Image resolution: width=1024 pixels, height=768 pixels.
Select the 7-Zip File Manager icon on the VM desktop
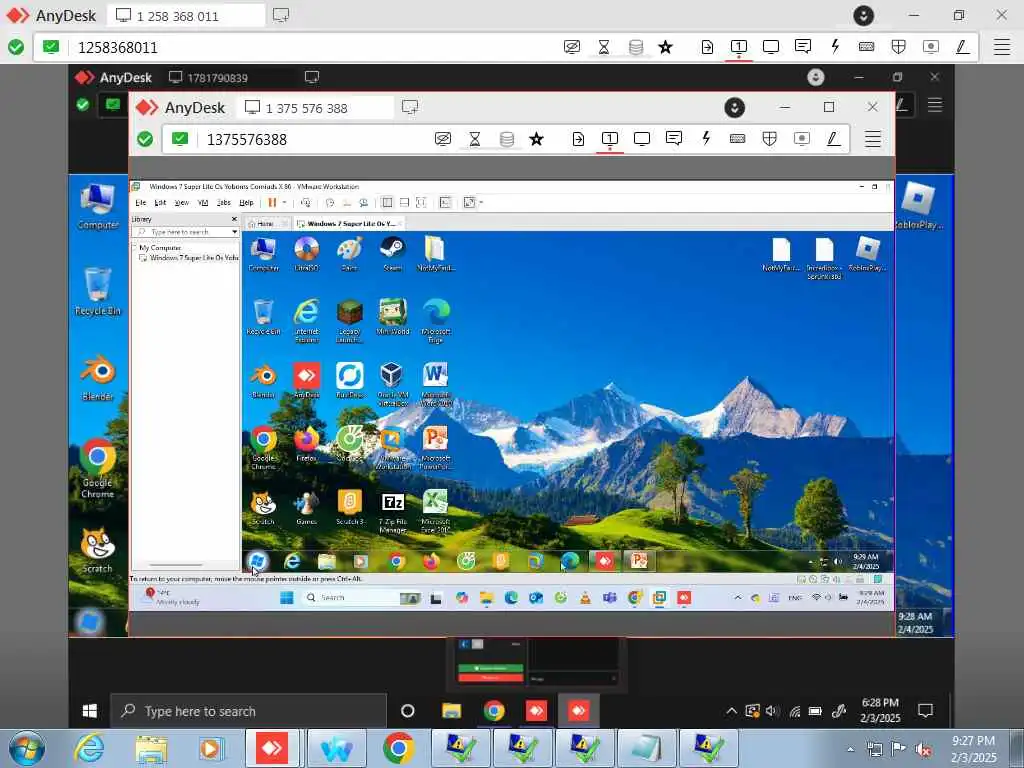point(392,512)
